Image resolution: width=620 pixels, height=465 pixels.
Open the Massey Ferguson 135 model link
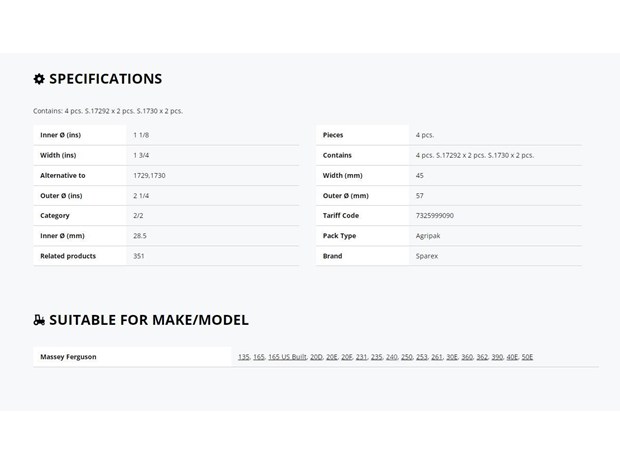pos(244,357)
